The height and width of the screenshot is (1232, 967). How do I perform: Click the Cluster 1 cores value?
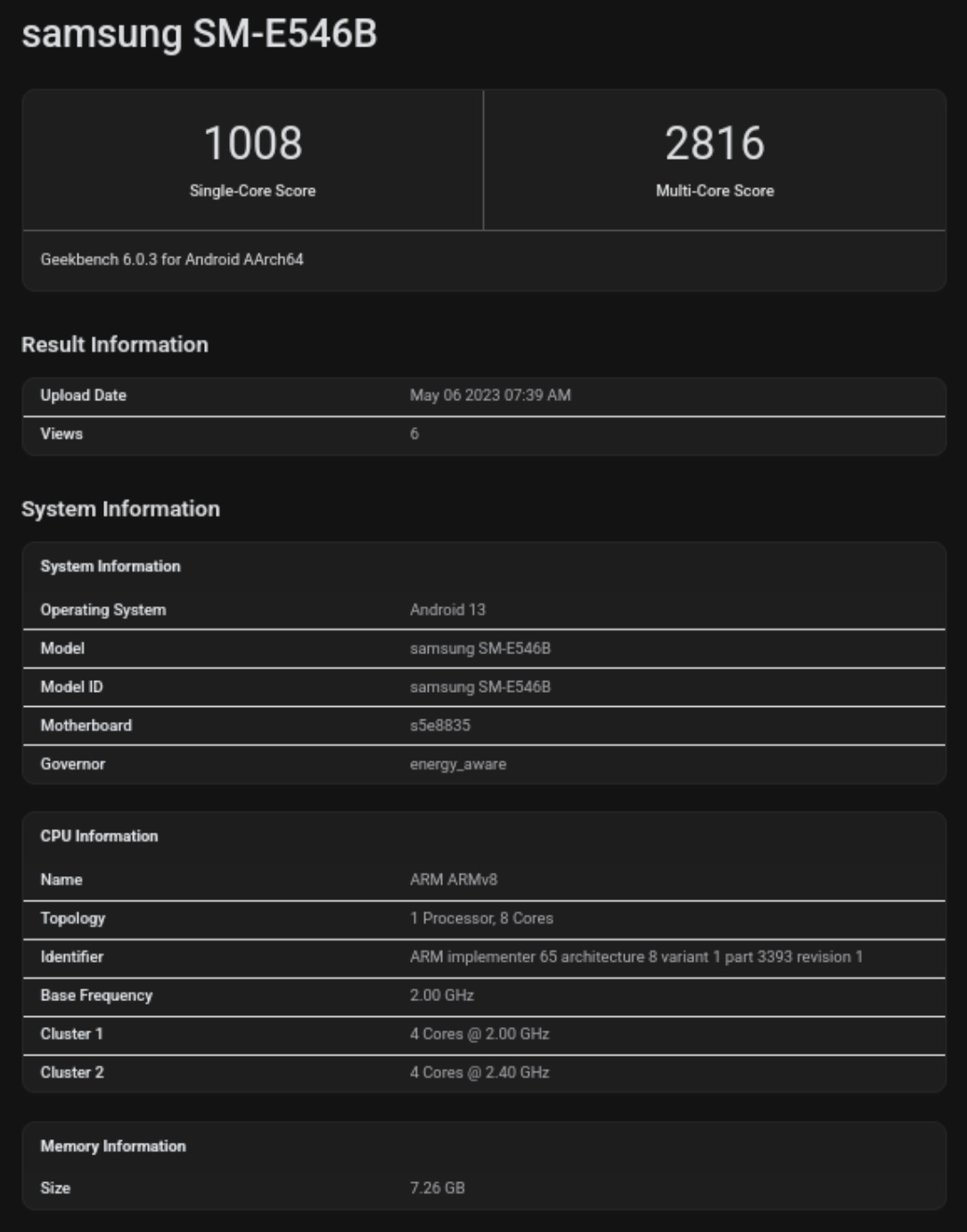479,1034
